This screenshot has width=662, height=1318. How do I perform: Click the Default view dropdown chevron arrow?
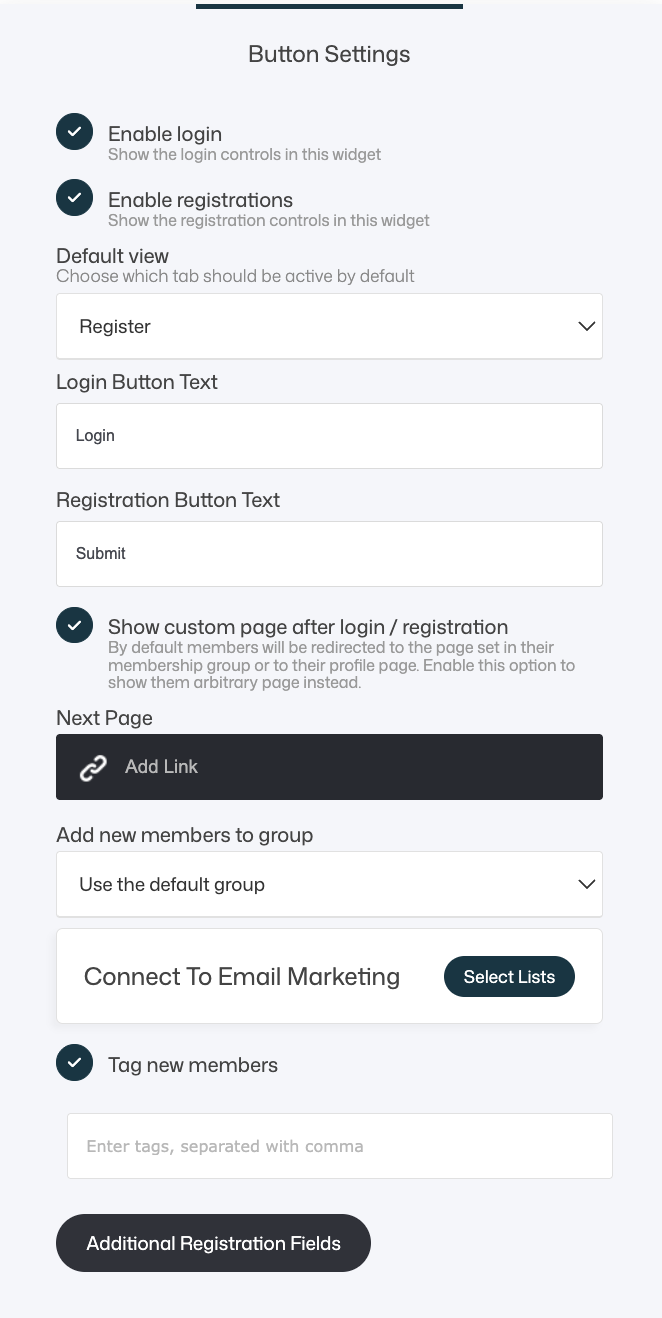pyautogui.click(x=587, y=326)
